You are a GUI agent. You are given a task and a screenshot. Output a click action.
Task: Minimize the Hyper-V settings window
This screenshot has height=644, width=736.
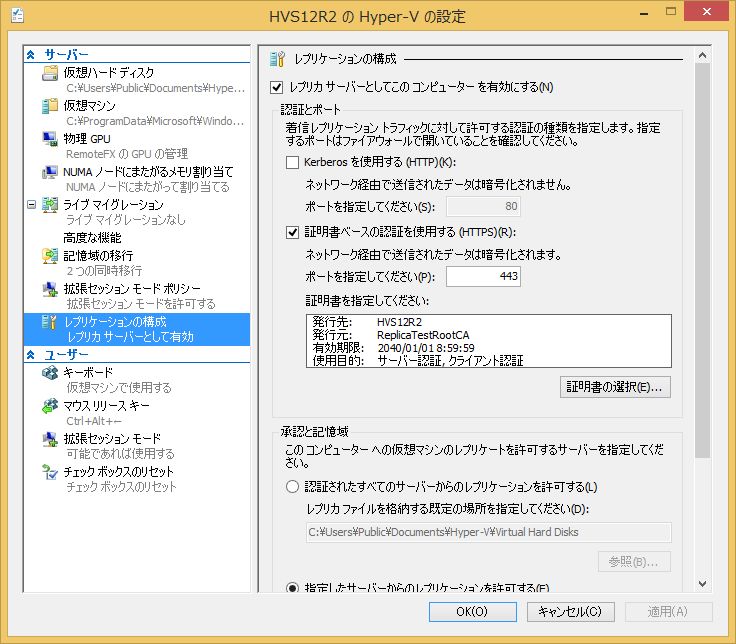644,13
